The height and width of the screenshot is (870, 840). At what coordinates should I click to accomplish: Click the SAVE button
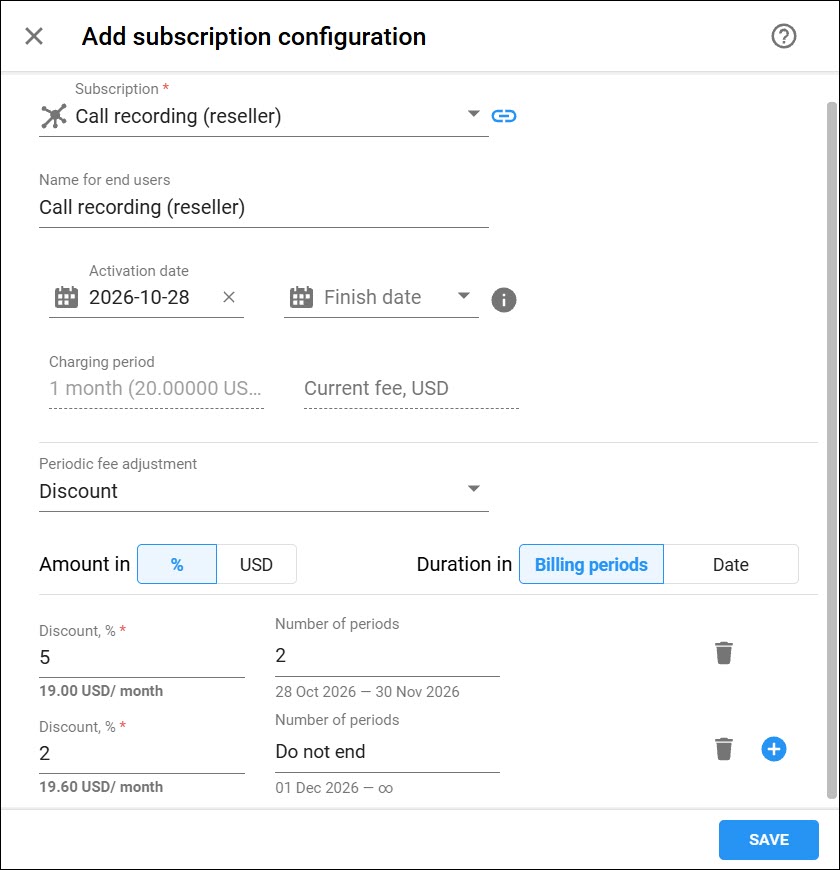pos(768,839)
